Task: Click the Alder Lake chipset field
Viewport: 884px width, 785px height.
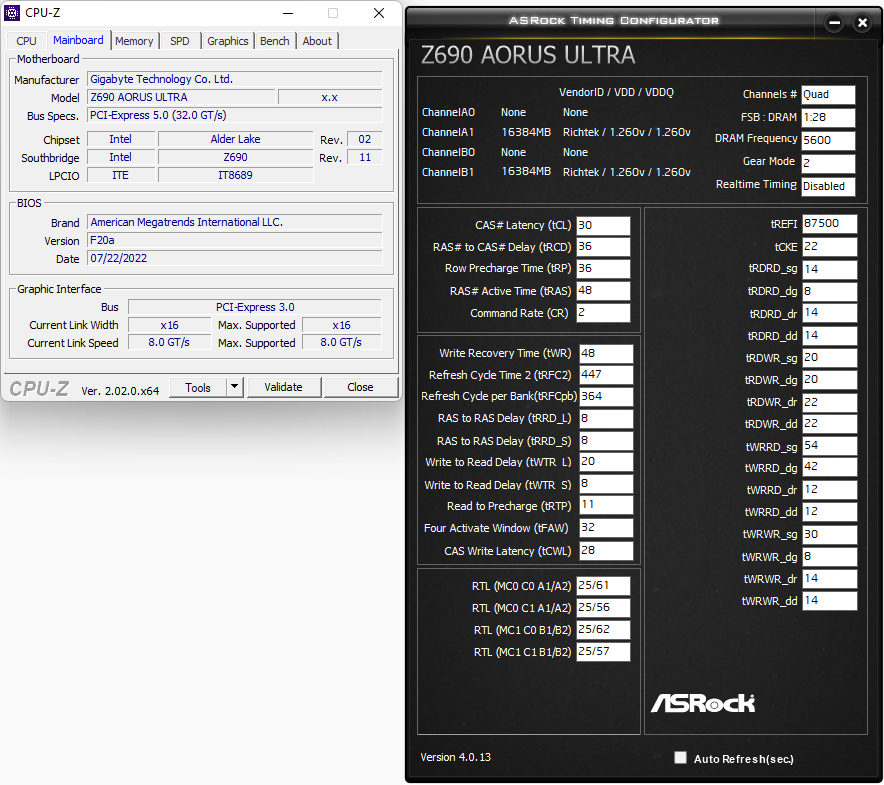Action: 235,139
